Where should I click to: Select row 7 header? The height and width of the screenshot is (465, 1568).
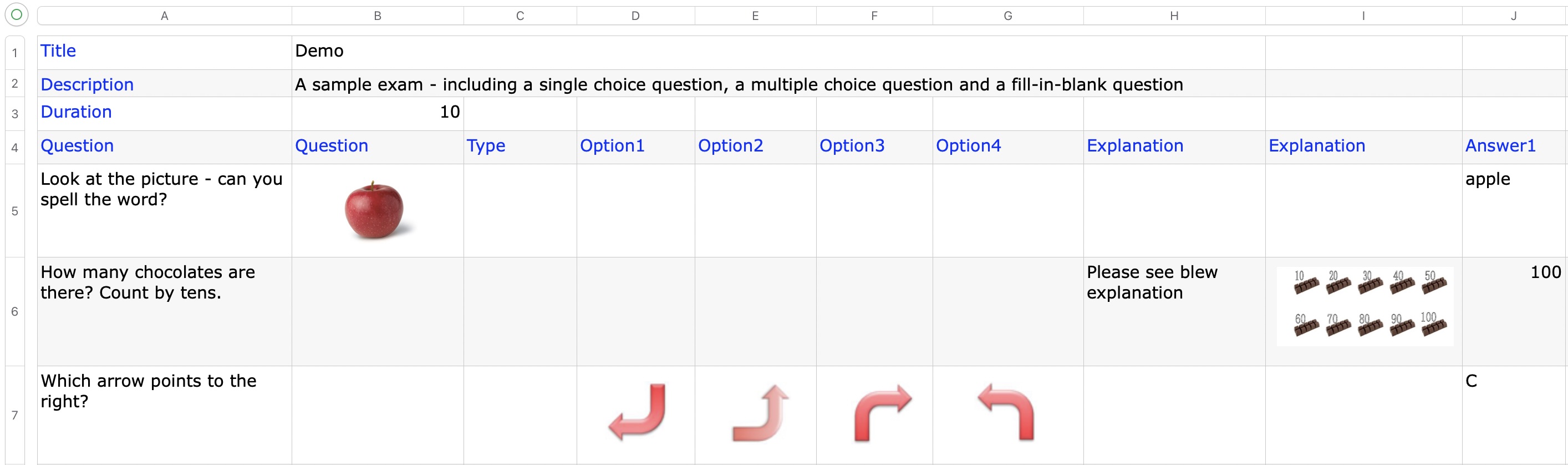(x=14, y=415)
